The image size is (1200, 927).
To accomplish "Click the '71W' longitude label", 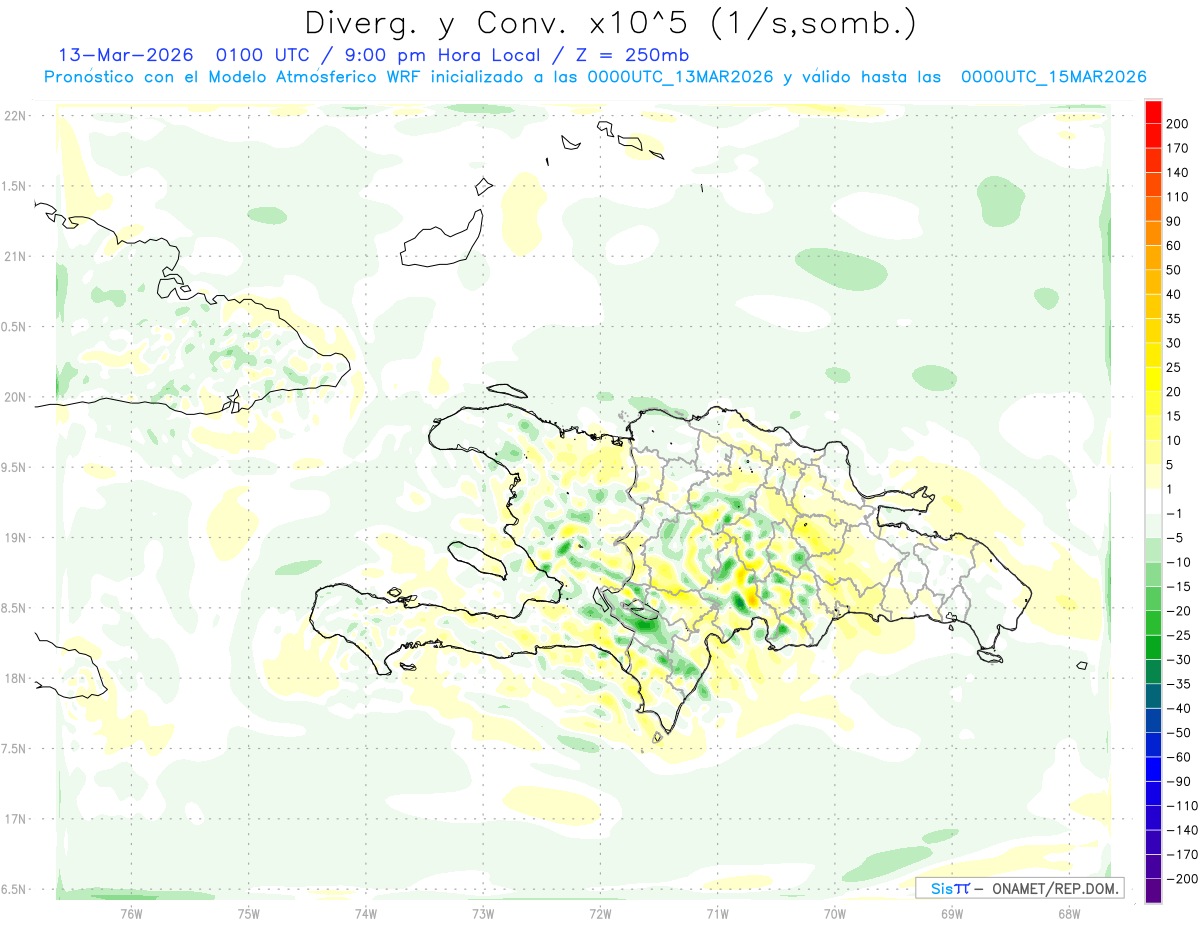I will [x=717, y=913].
